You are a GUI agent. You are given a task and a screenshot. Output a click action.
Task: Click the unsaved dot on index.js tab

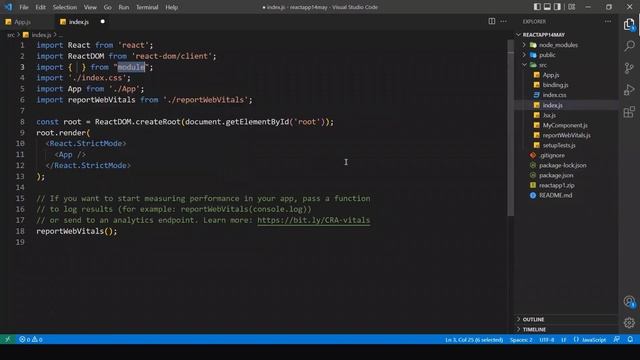coord(102,21)
